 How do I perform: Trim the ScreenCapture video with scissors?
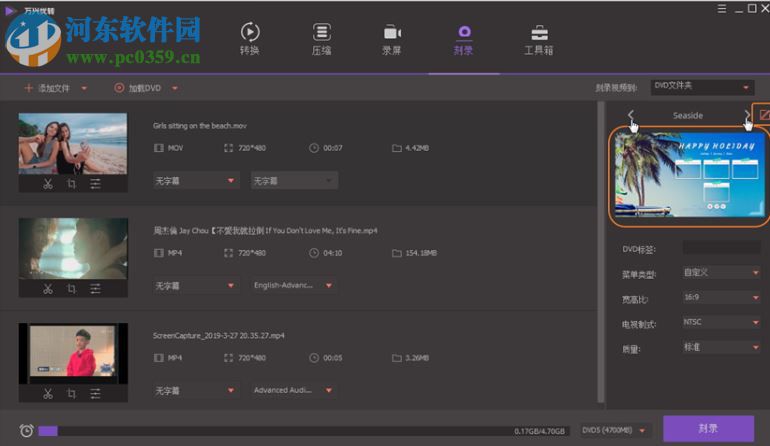click(x=48, y=393)
